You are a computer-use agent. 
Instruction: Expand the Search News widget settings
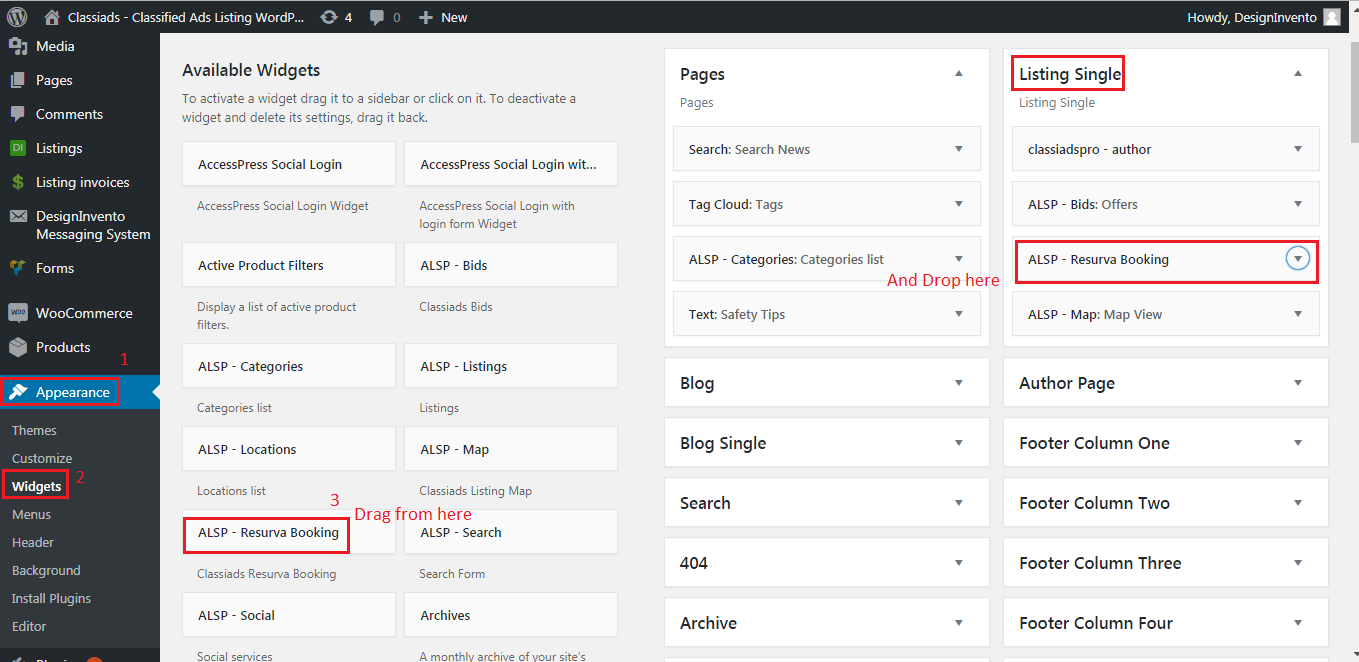click(958, 149)
